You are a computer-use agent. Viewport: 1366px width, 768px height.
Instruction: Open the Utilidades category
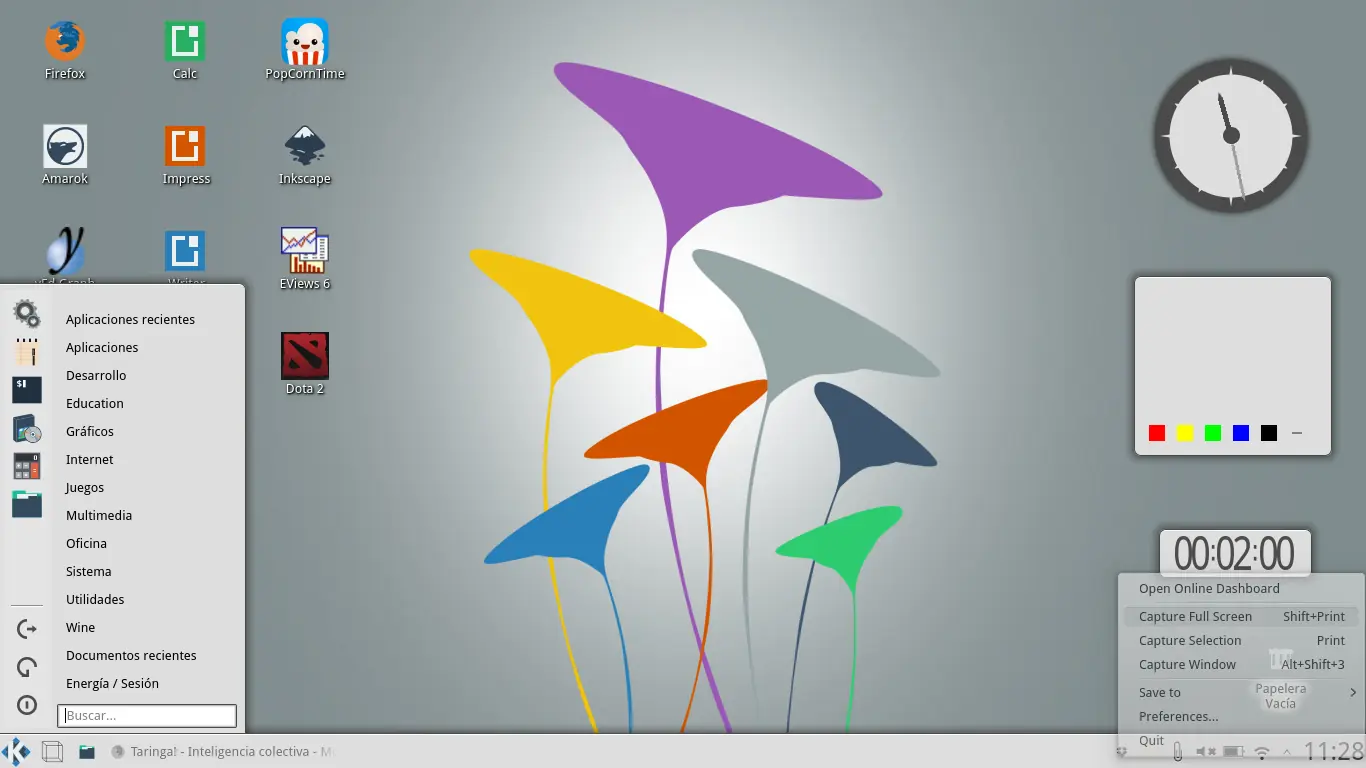(x=95, y=599)
